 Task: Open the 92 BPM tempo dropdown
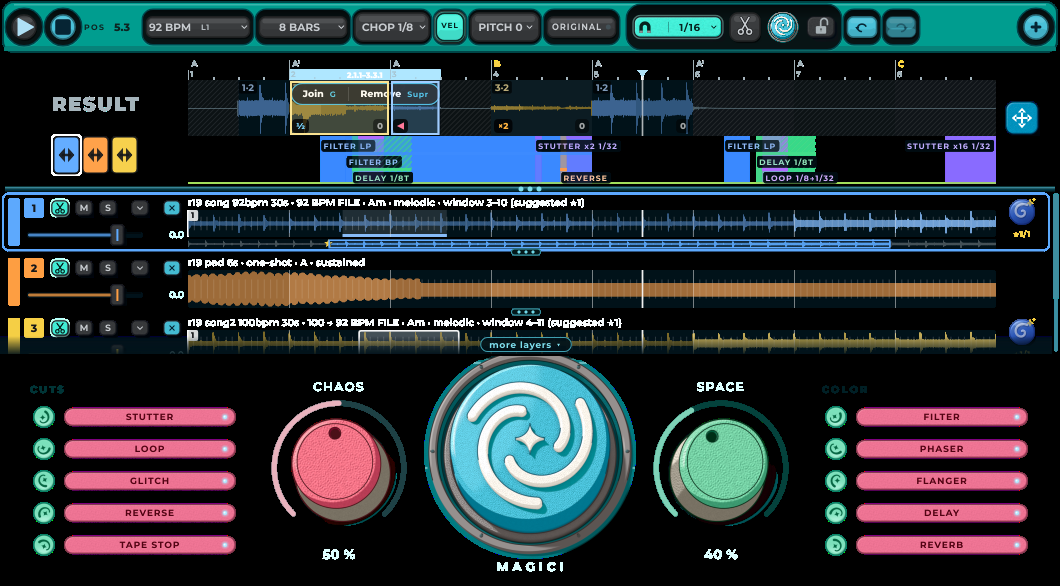pyautogui.click(x=197, y=27)
